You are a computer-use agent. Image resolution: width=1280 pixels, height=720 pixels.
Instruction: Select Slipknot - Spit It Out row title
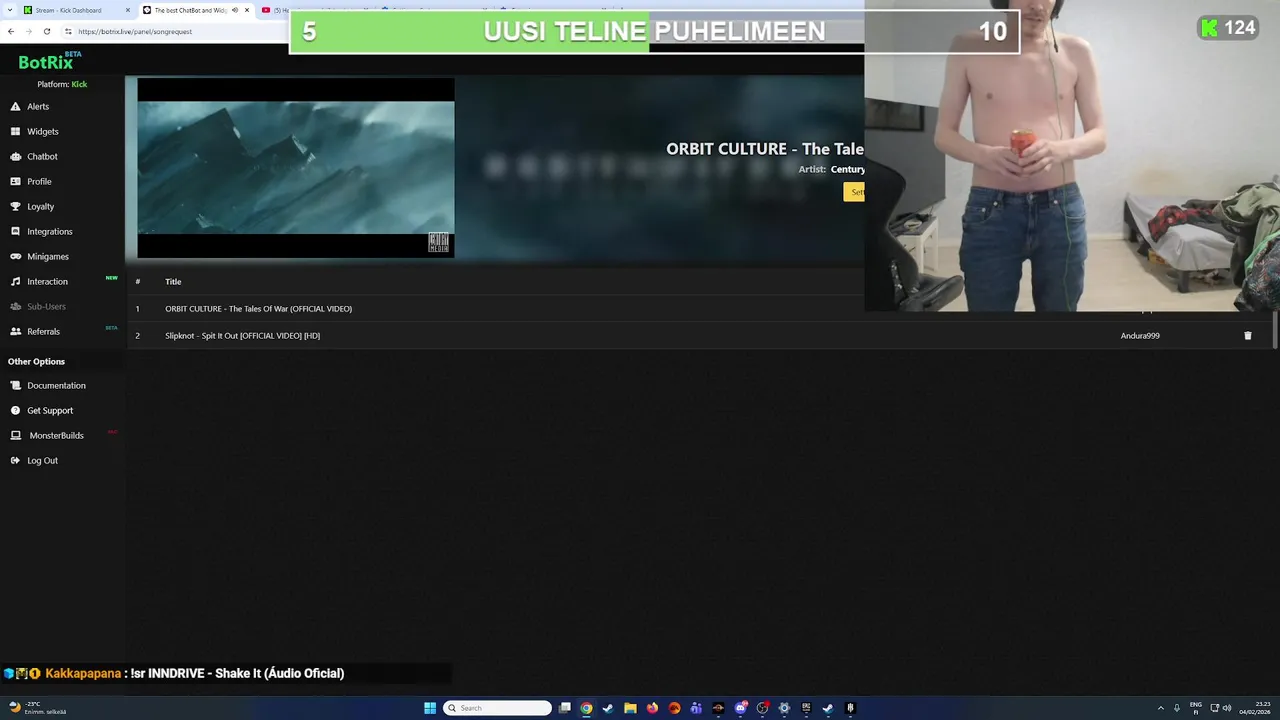click(x=242, y=336)
